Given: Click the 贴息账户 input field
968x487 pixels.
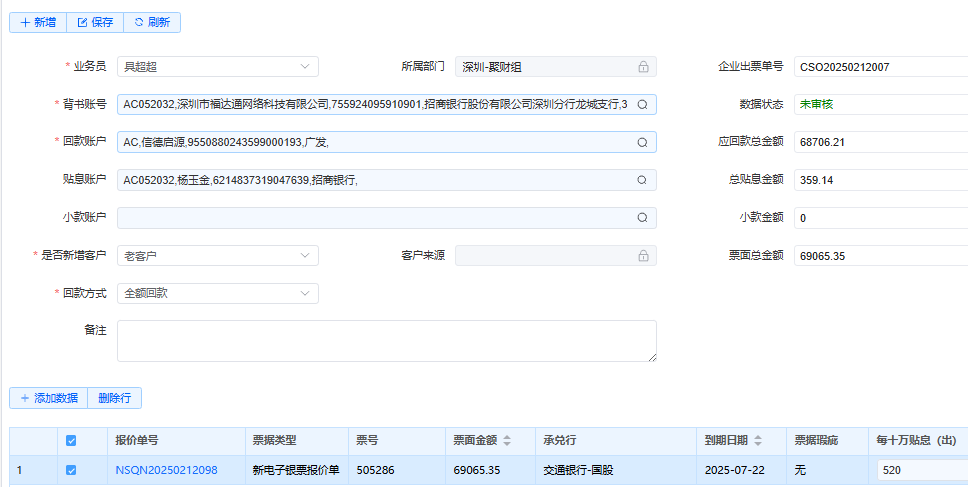Looking at the screenshot, I should [386, 180].
